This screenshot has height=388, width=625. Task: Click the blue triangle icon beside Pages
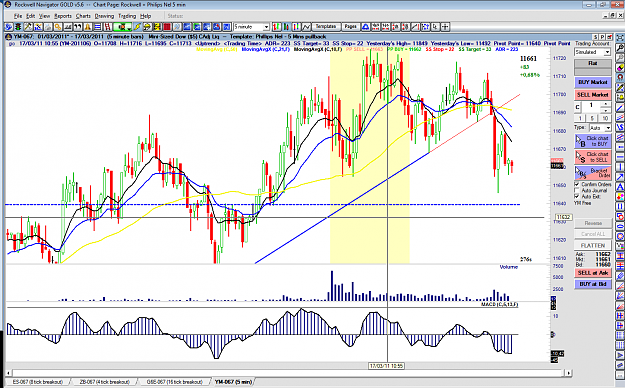(366, 27)
